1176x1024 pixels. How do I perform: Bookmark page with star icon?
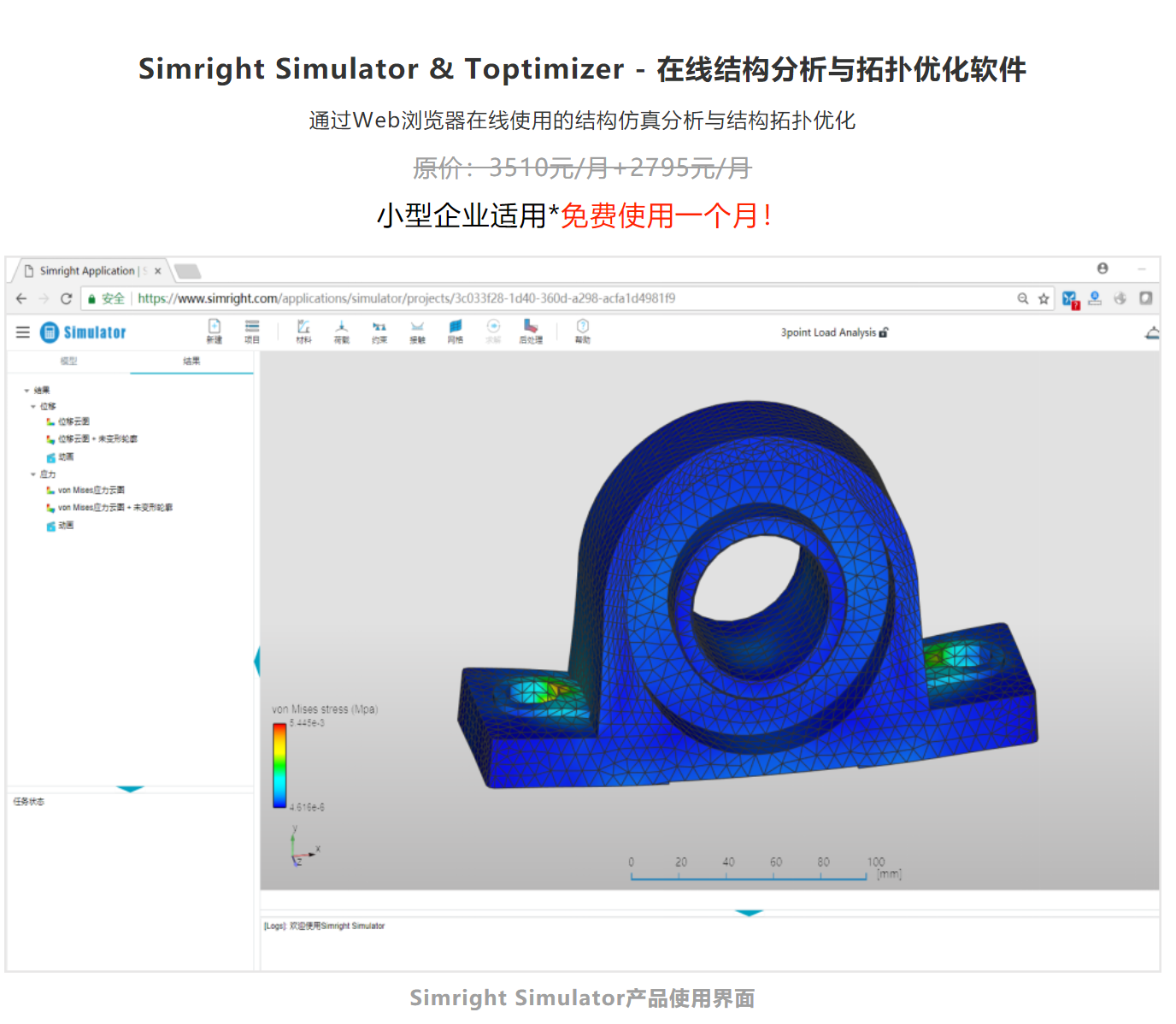point(1044,298)
